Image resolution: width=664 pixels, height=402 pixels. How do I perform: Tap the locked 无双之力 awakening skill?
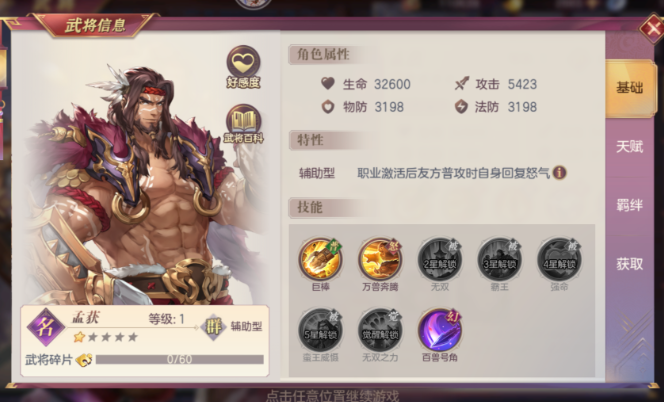click(380, 330)
